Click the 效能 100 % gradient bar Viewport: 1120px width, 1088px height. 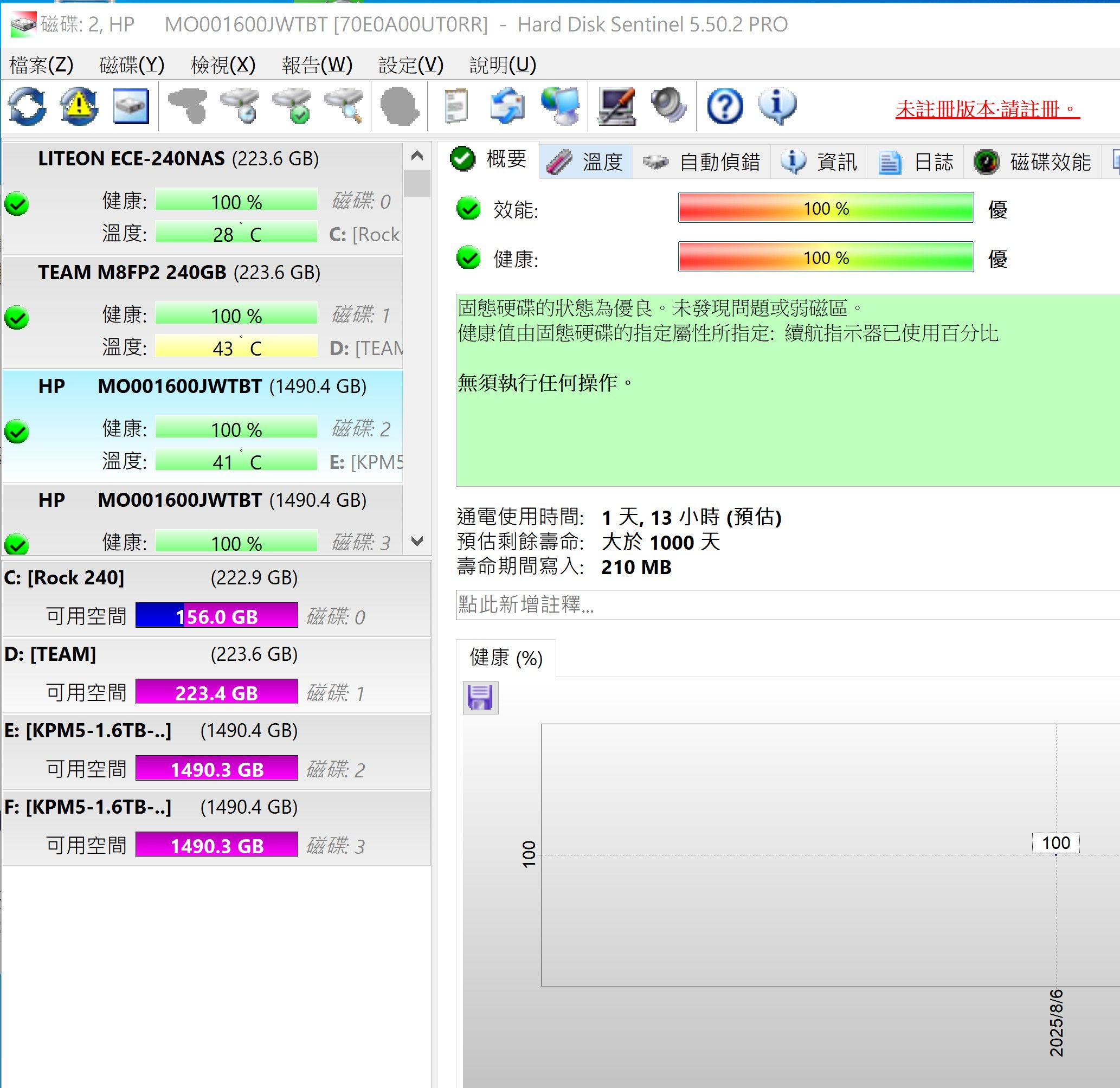[826, 208]
